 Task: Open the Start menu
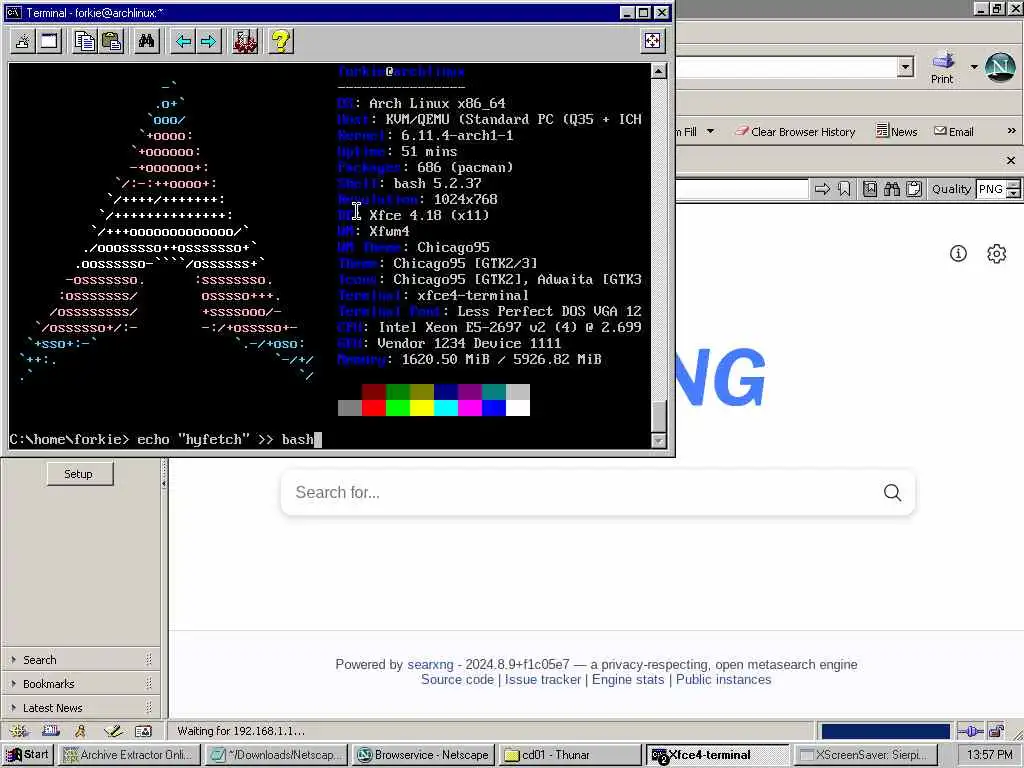tap(27, 755)
